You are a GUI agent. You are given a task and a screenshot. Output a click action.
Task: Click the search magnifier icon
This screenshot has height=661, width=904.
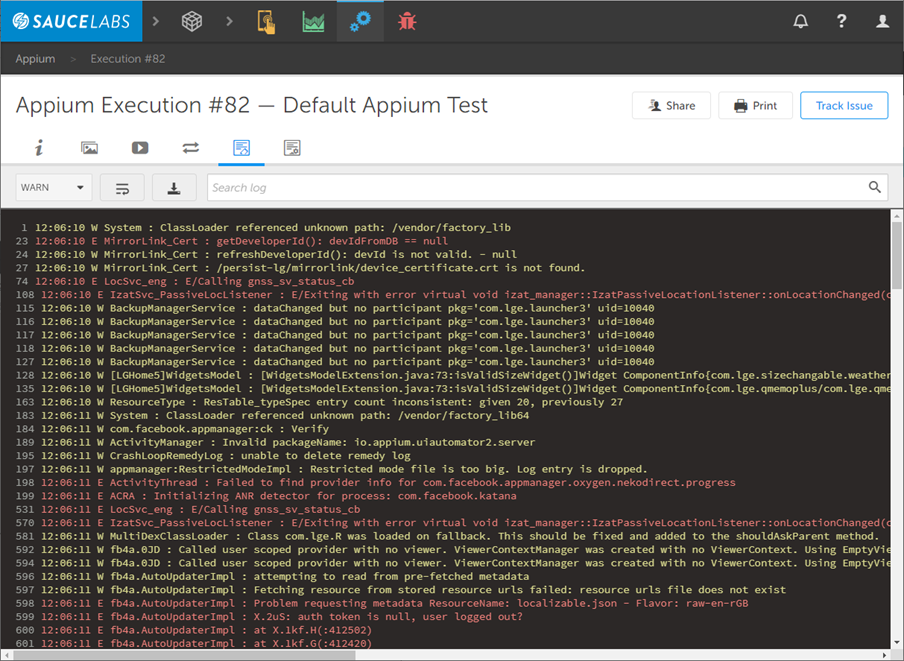(x=875, y=187)
